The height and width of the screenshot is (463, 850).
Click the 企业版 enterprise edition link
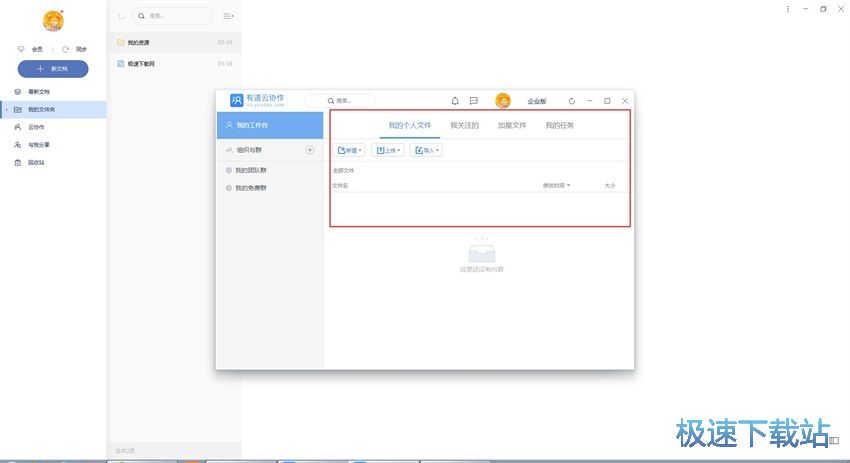pos(537,101)
